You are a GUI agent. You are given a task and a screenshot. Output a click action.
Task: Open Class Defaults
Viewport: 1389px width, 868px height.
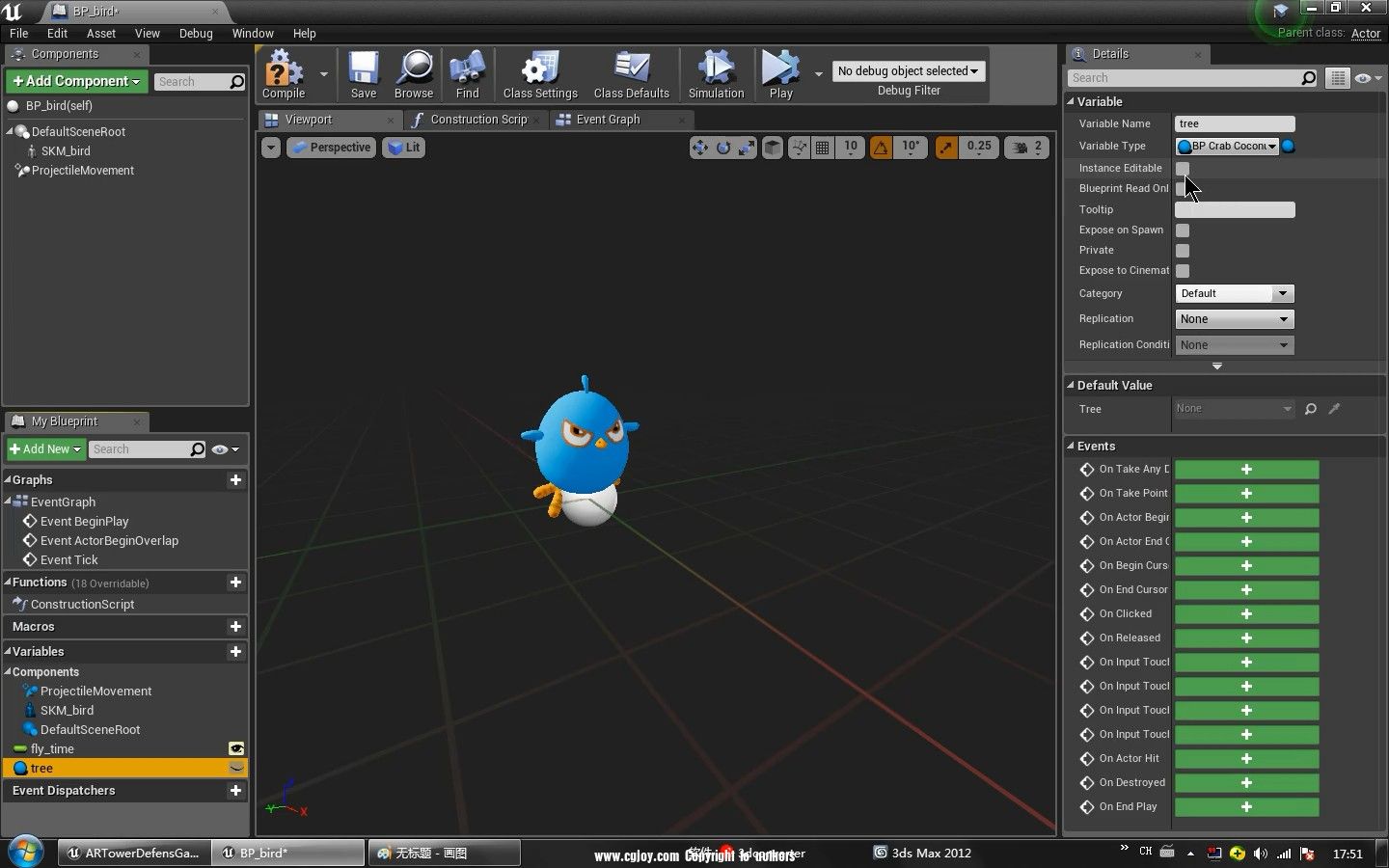pyautogui.click(x=632, y=75)
